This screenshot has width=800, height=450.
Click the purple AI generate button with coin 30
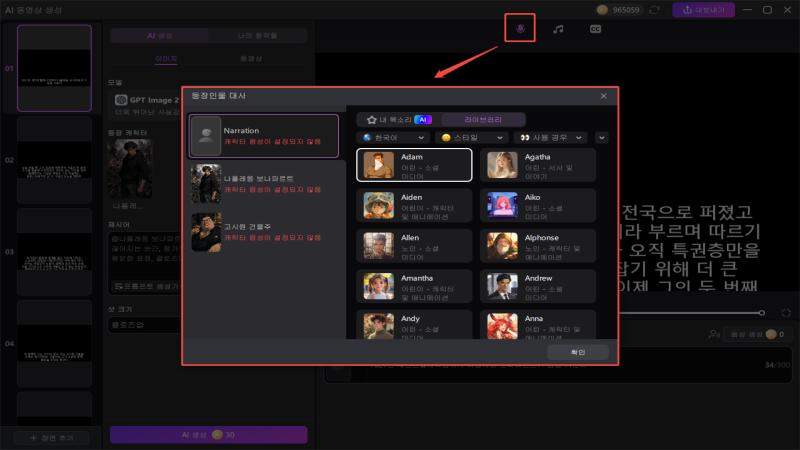tap(208, 435)
